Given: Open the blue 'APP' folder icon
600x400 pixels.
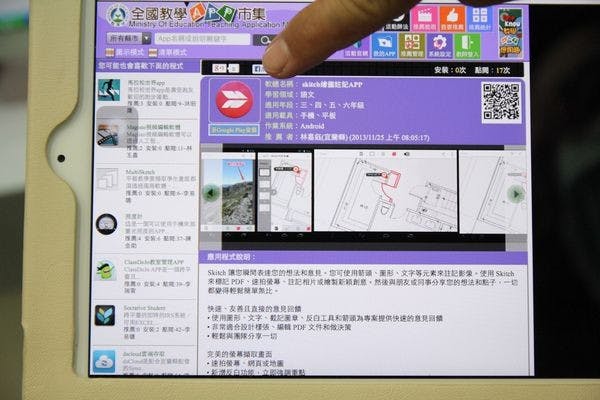Looking at the screenshot, I should [x=384, y=46].
